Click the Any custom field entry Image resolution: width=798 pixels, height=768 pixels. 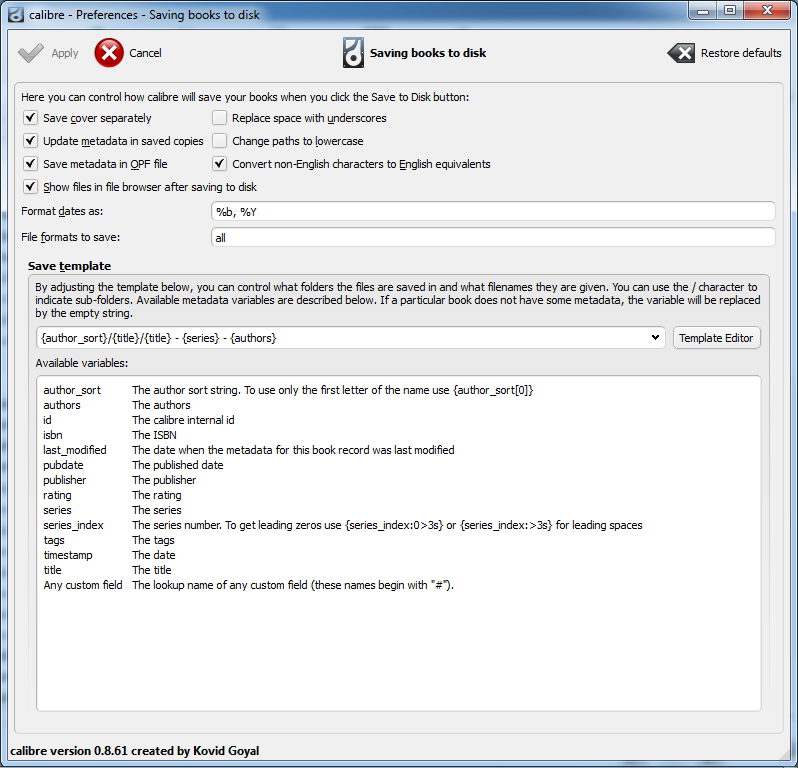pyautogui.click(x=82, y=585)
